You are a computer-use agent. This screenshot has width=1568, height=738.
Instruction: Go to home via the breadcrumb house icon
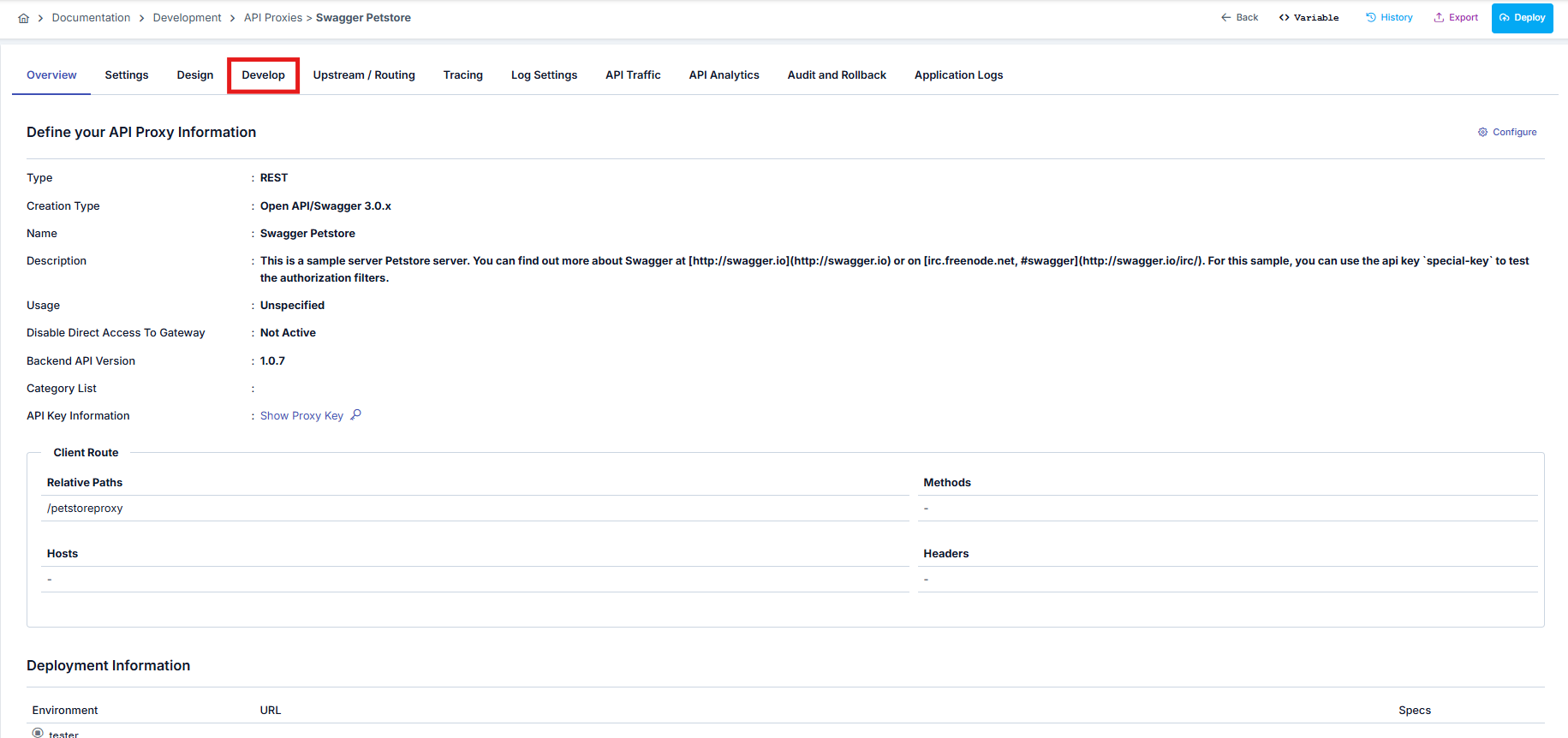point(24,18)
